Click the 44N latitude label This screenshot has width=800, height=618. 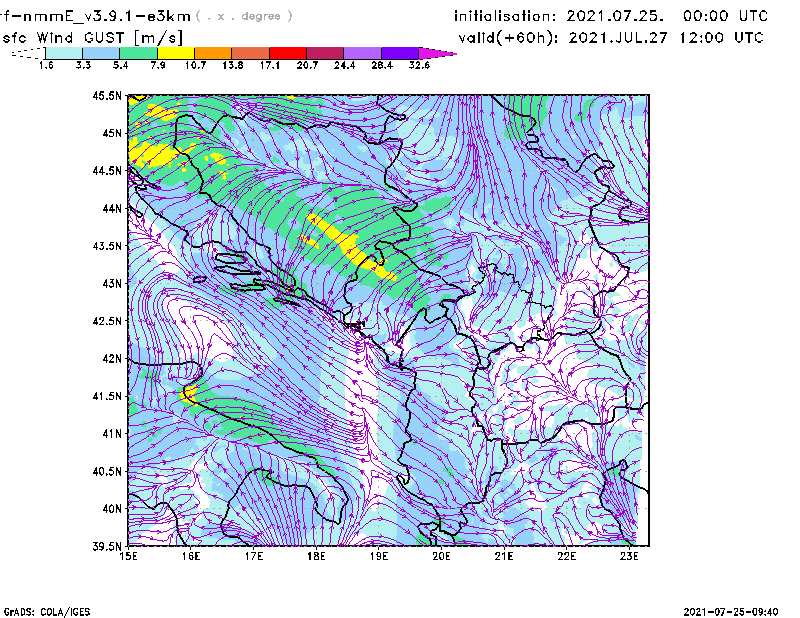[x=112, y=208]
